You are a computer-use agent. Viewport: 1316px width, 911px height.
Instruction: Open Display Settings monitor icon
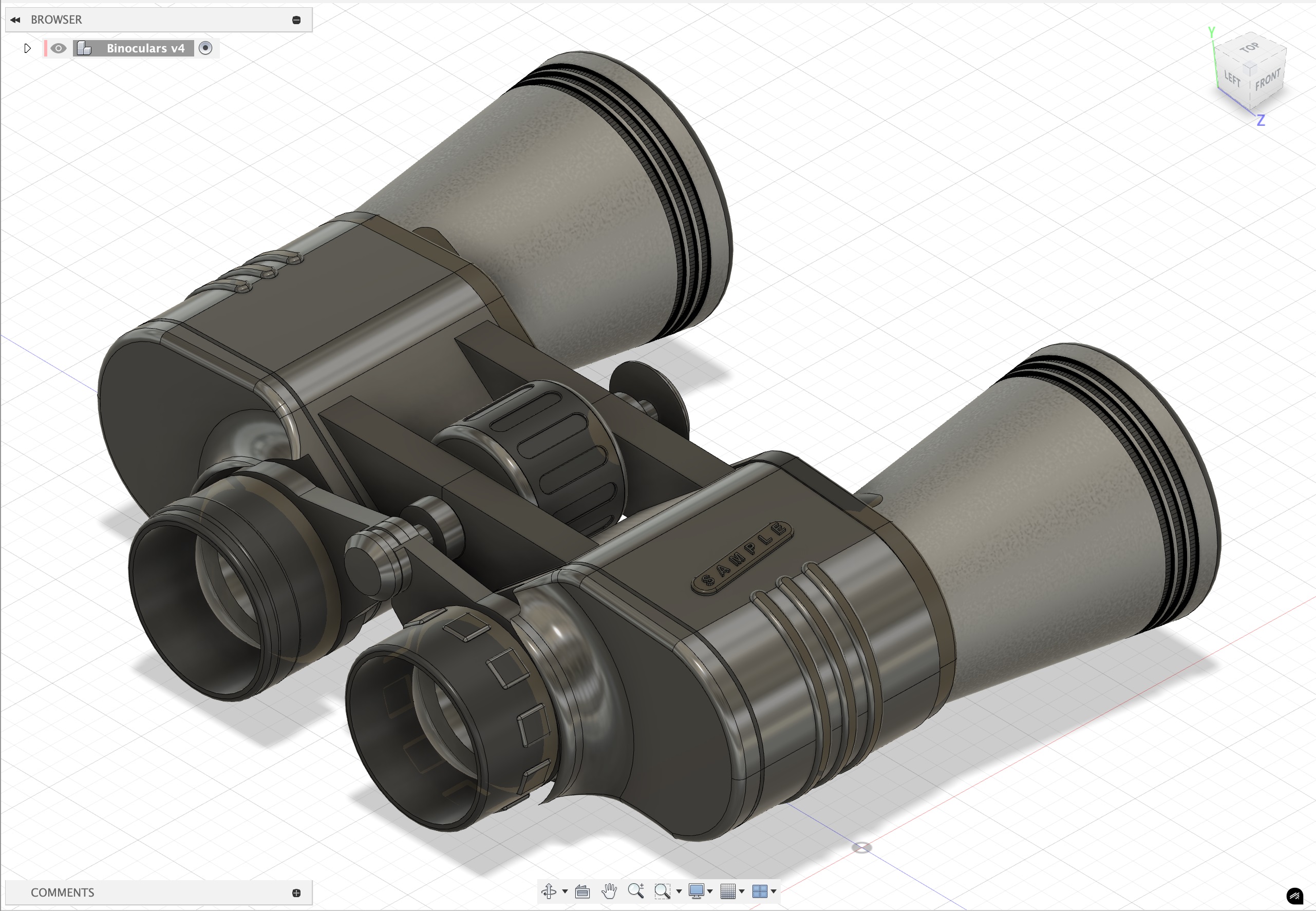[696, 891]
